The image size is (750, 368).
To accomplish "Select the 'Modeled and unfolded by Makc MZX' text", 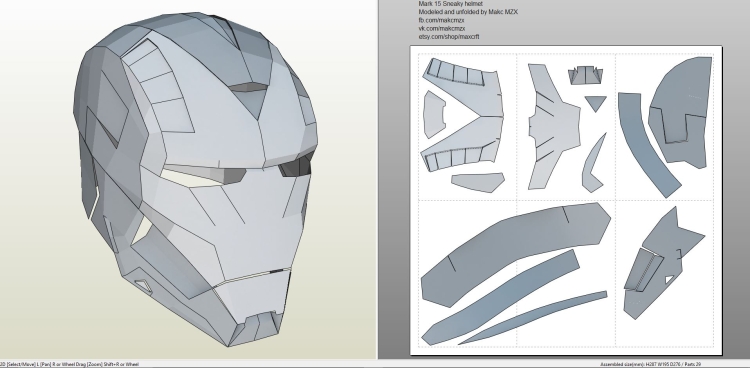I will (468, 12).
